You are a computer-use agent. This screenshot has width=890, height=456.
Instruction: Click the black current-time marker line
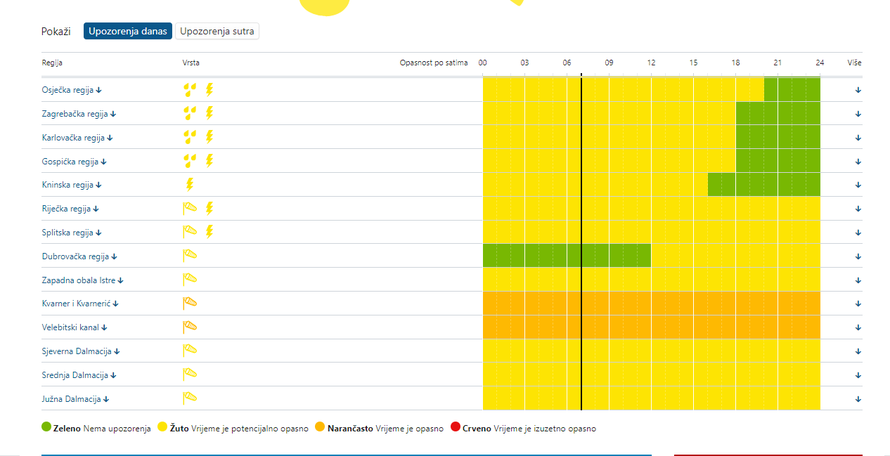581,243
